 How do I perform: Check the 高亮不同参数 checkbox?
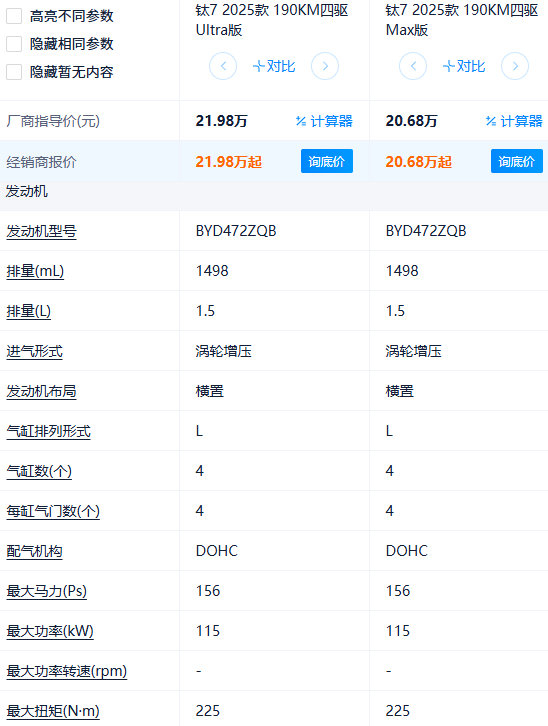[x=14, y=16]
